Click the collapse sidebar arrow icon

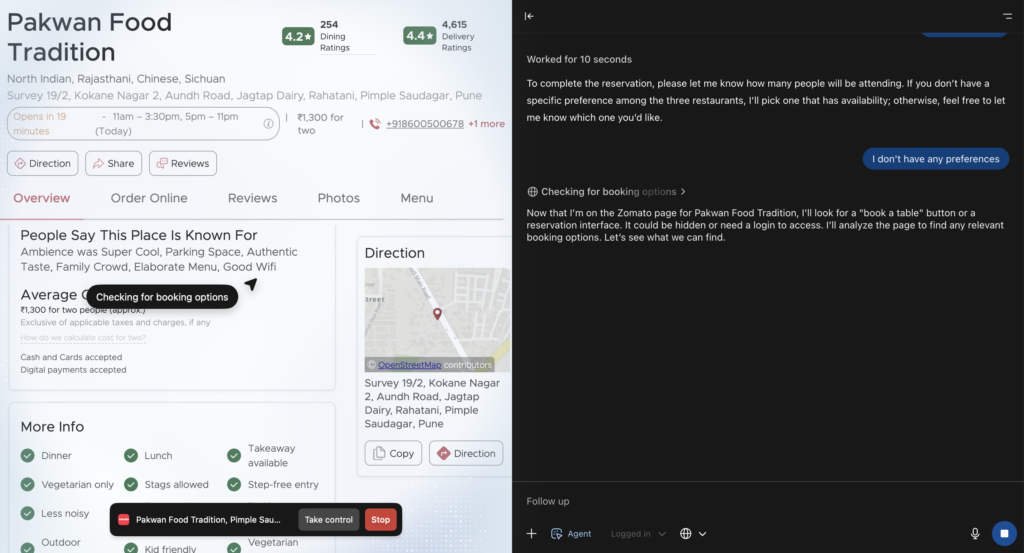(529, 16)
